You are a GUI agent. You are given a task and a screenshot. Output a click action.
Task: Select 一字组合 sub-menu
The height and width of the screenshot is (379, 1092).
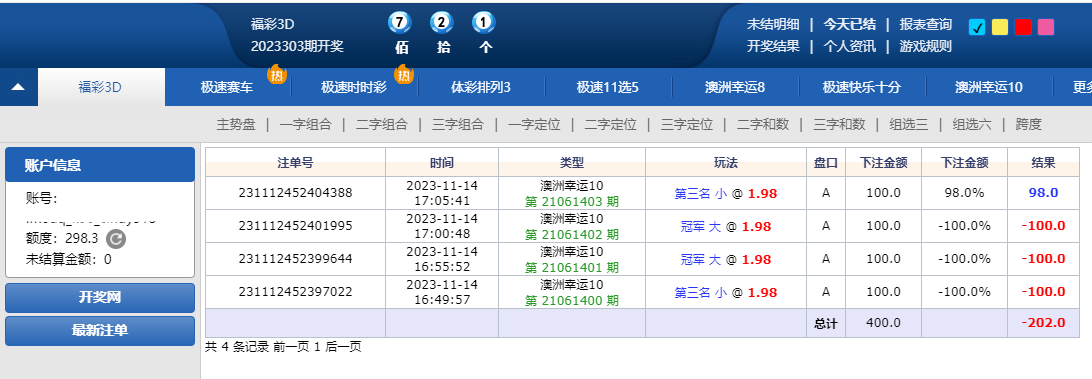(306, 125)
